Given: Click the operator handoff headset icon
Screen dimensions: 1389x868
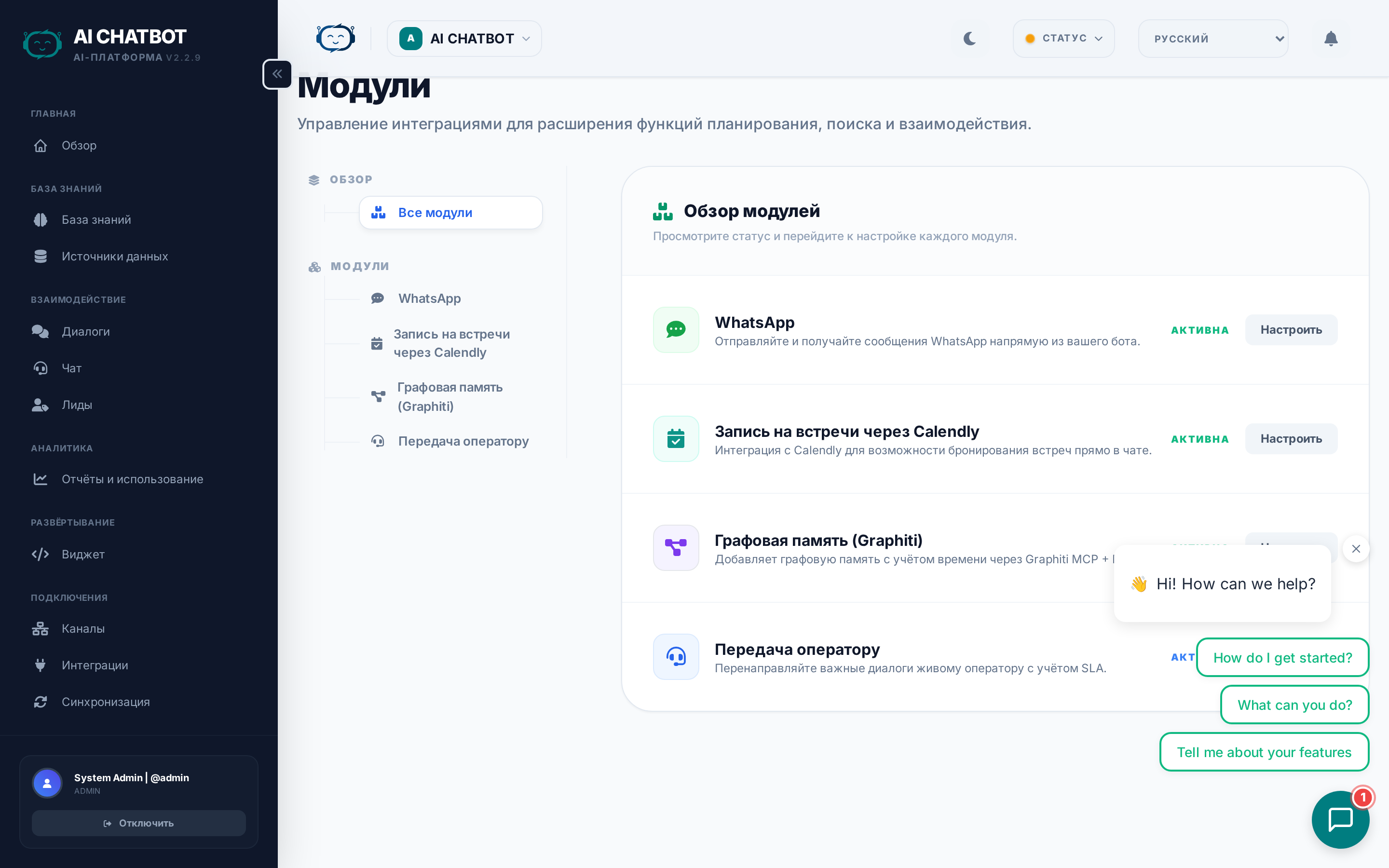Looking at the screenshot, I should pos(676,656).
